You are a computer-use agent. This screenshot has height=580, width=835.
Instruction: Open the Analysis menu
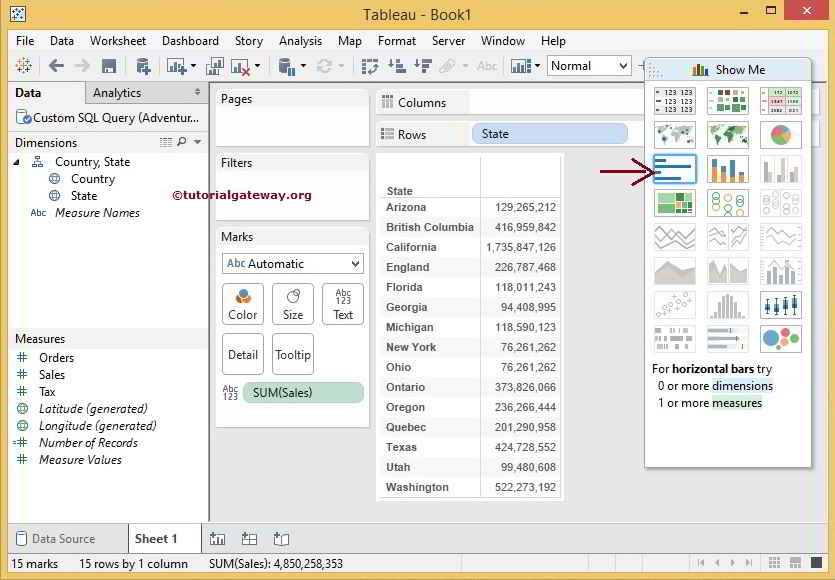point(300,41)
